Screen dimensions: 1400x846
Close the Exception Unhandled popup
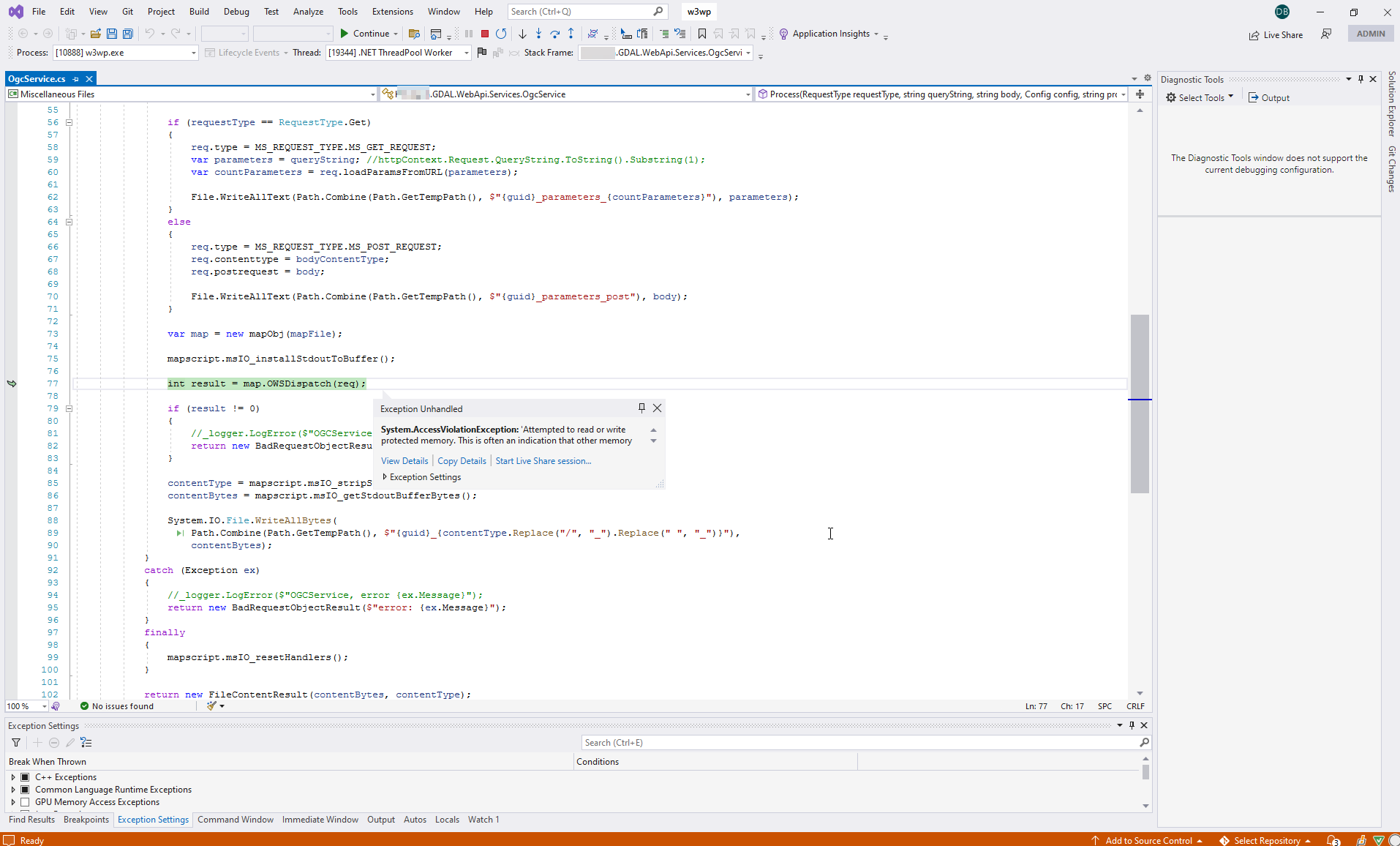[657, 408]
